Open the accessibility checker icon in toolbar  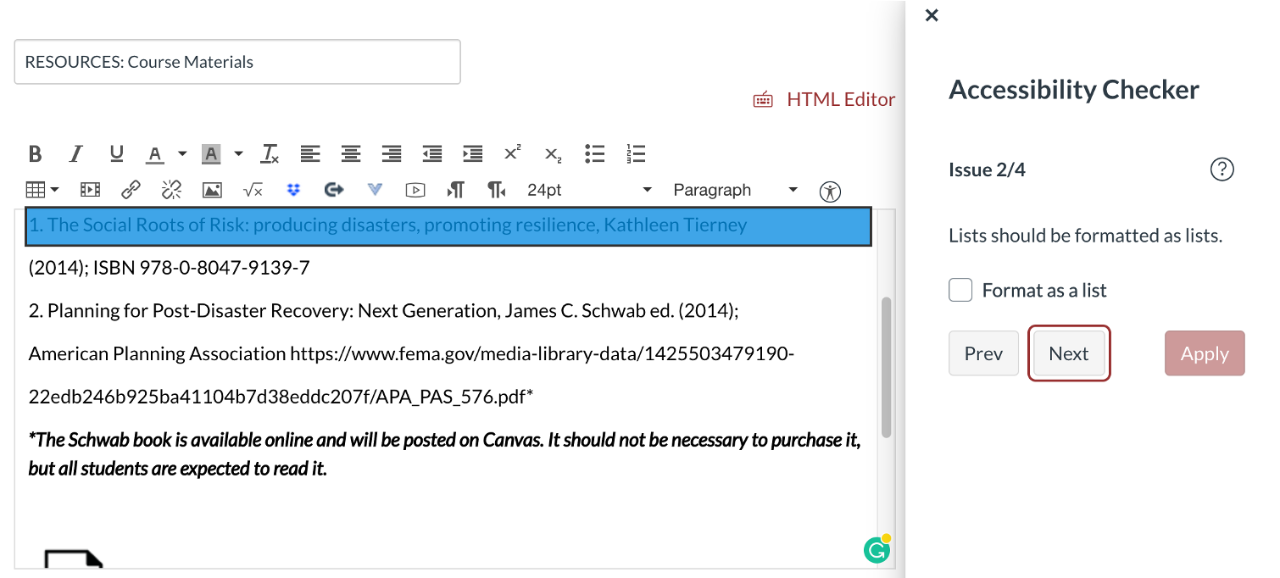[830, 191]
